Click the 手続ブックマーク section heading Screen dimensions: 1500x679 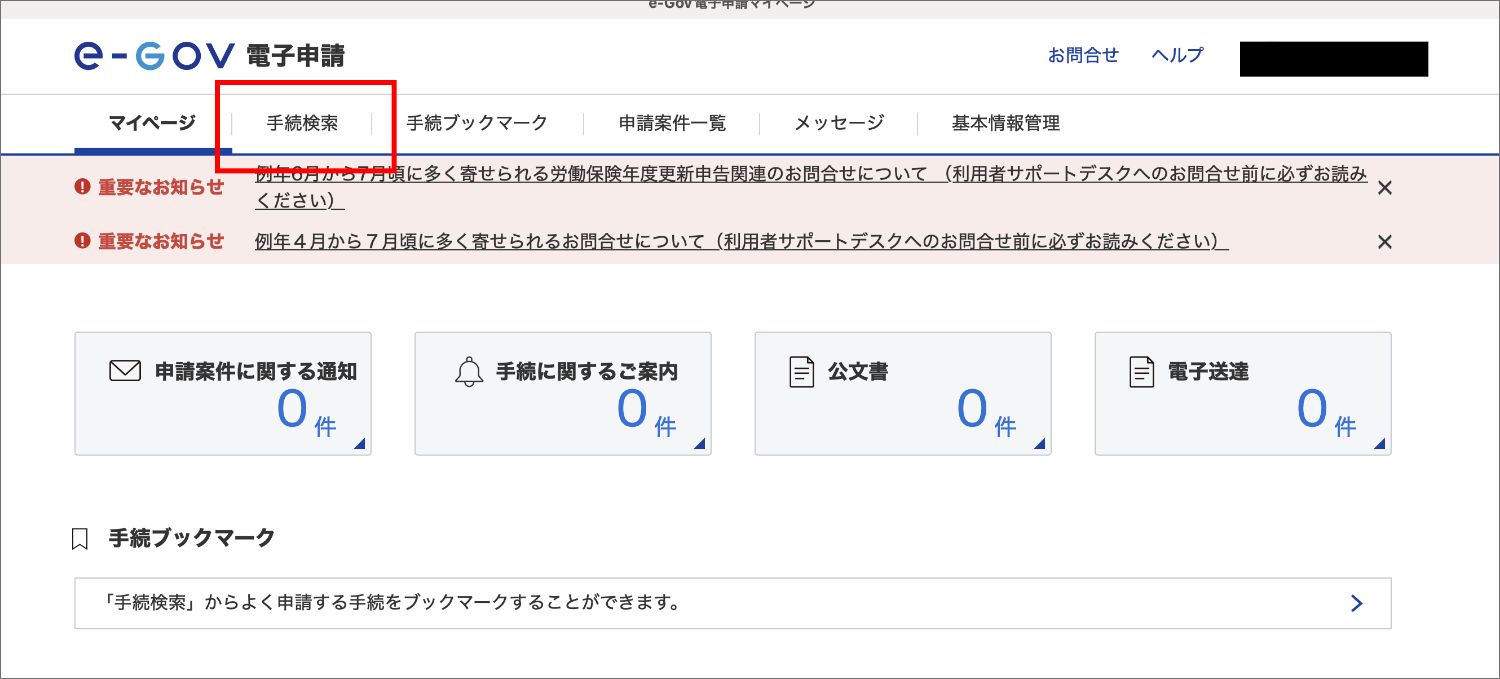click(191, 538)
